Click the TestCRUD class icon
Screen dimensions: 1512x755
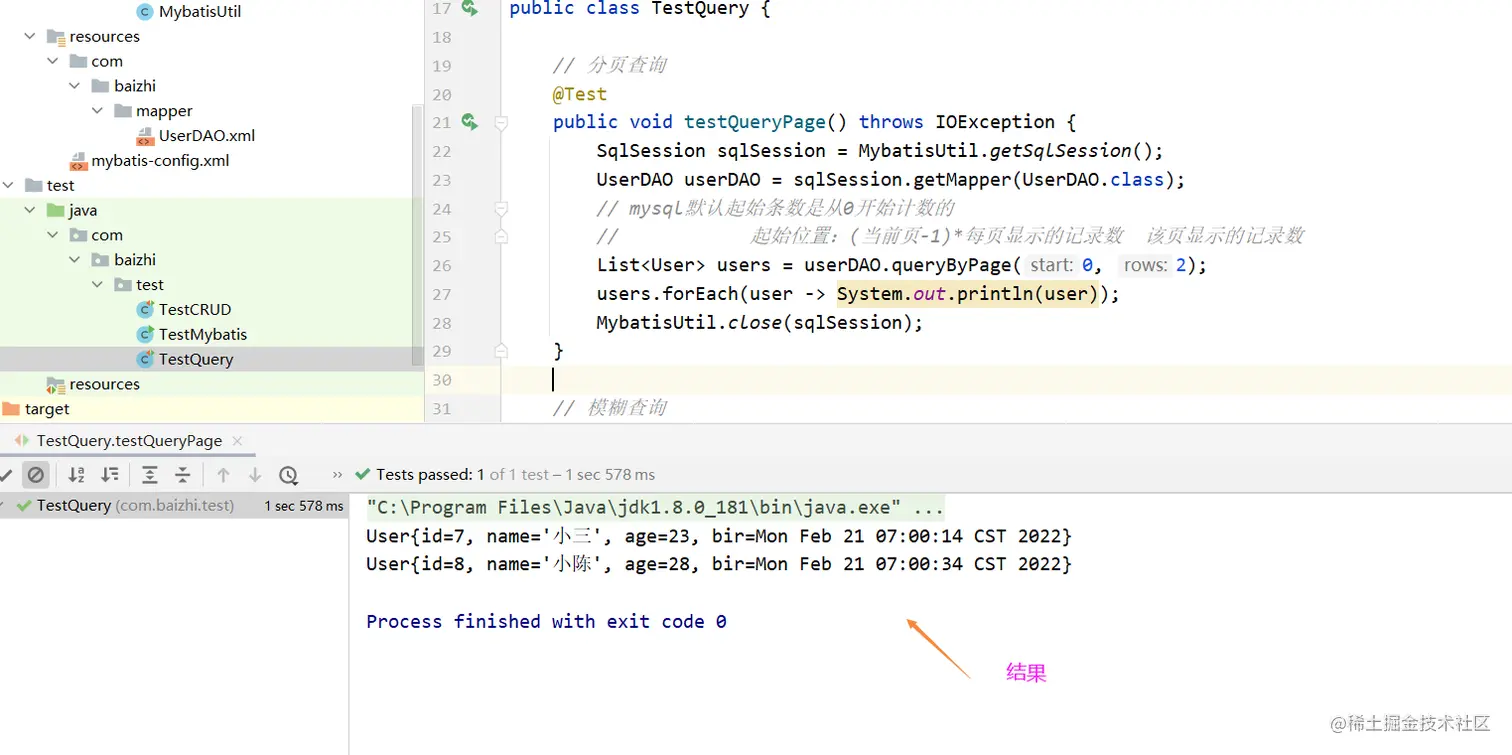pyautogui.click(x=145, y=310)
